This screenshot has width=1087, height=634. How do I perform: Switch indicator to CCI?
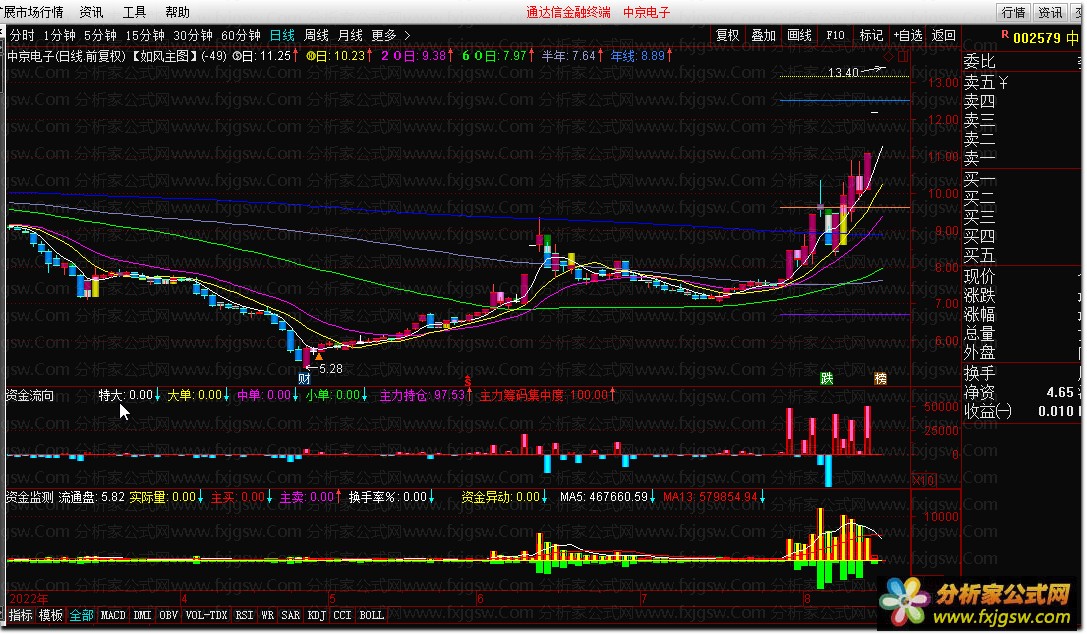click(x=342, y=615)
